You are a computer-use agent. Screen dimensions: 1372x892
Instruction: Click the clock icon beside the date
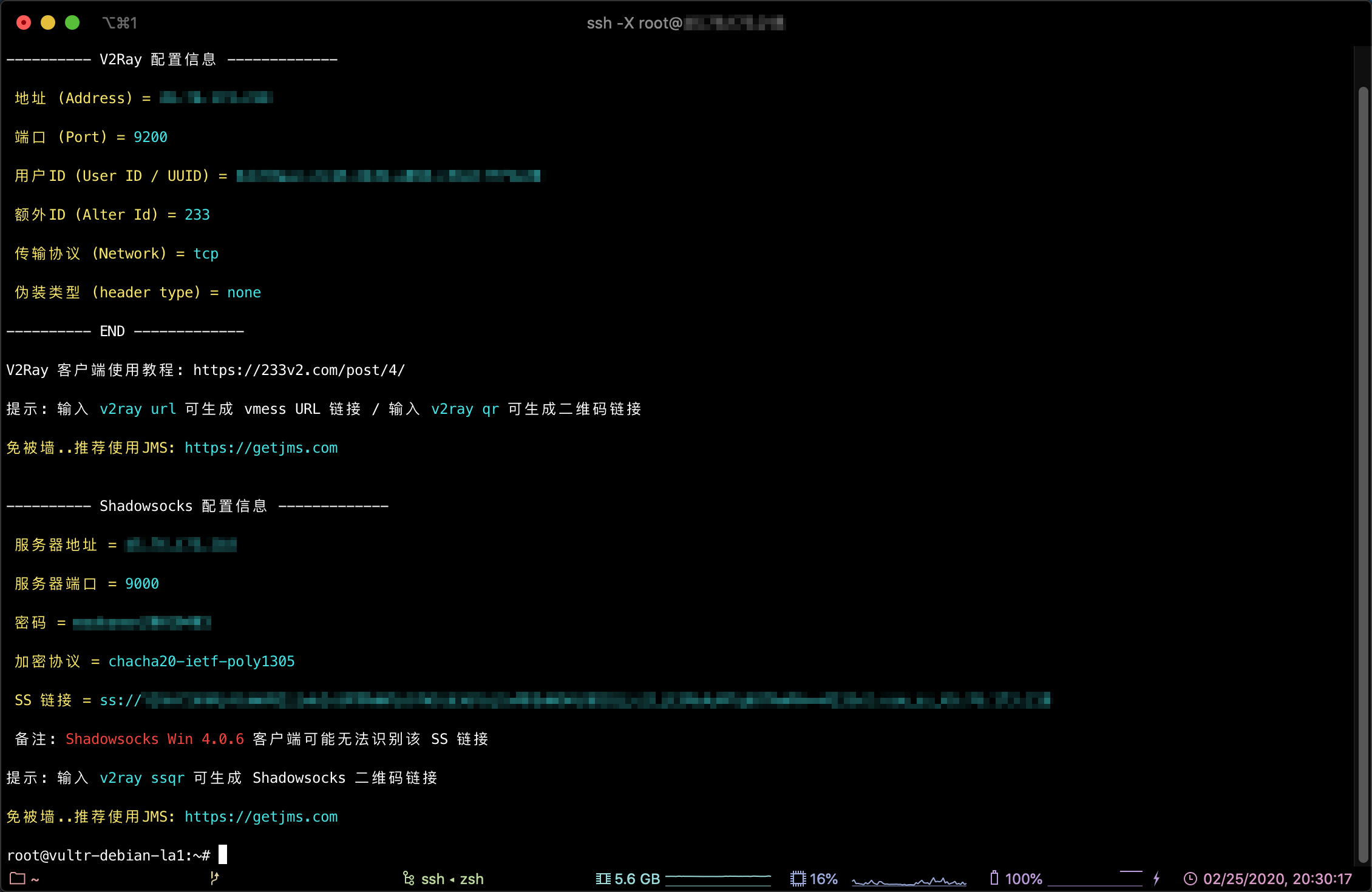pyautogui.click(x=1190, y=879)
